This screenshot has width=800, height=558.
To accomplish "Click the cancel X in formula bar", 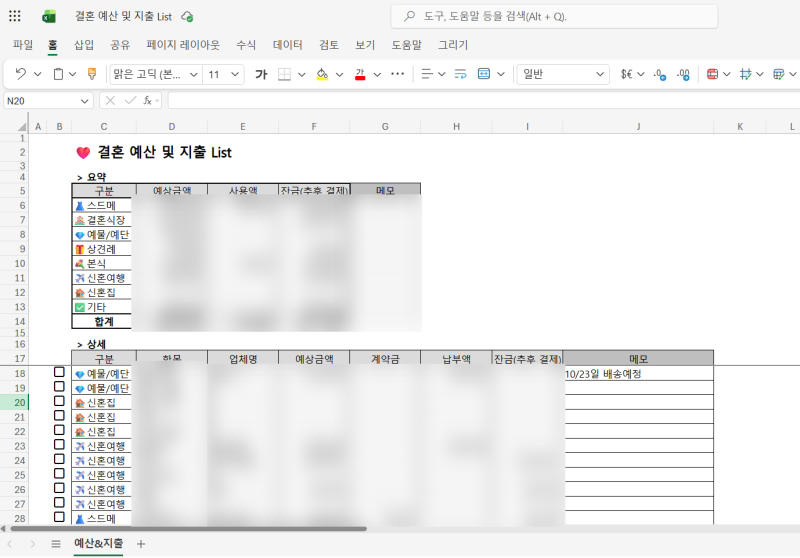I will click(x=110, y=100).
